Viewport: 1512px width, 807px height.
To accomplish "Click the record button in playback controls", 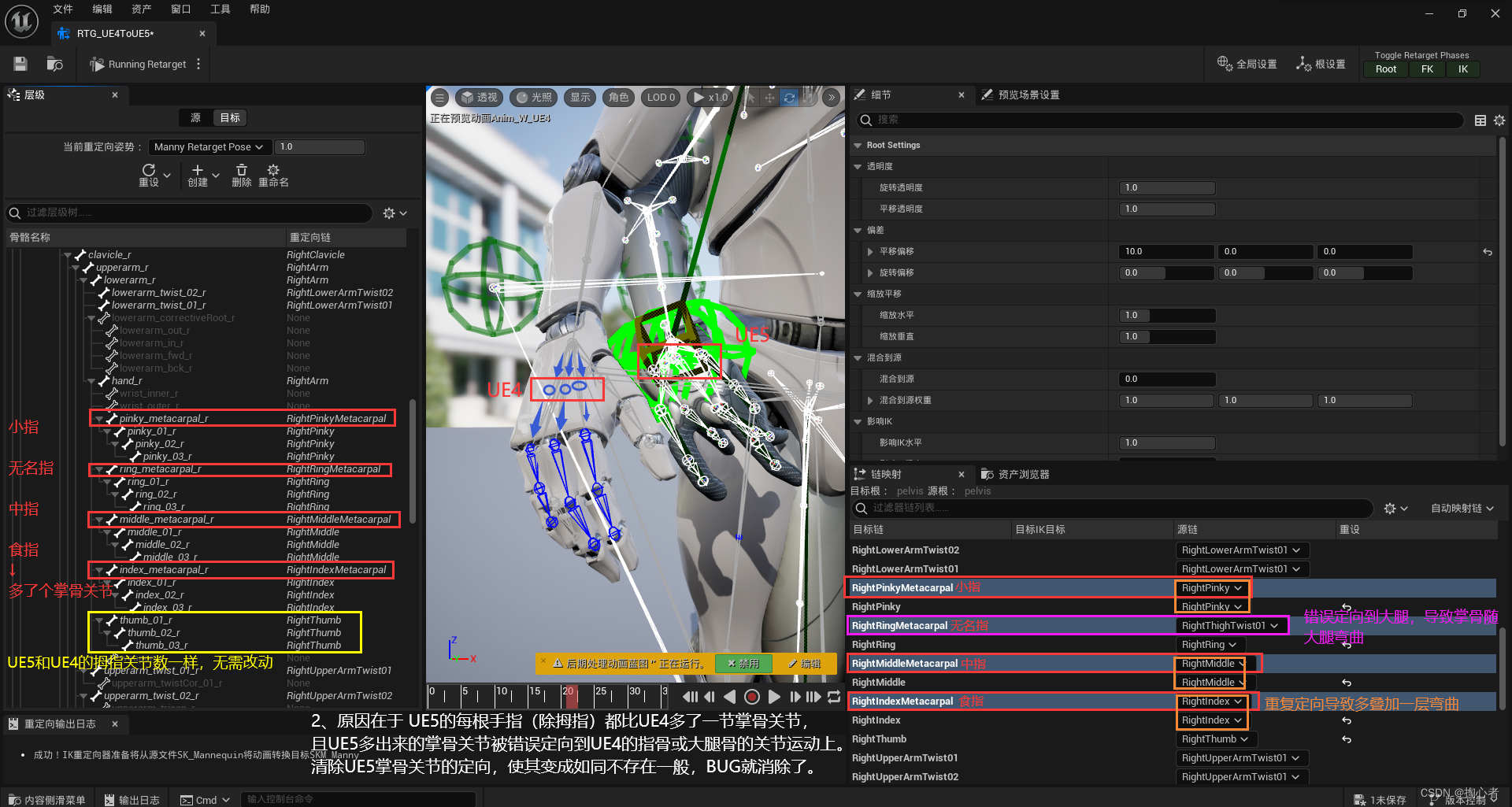I will 751,697.
